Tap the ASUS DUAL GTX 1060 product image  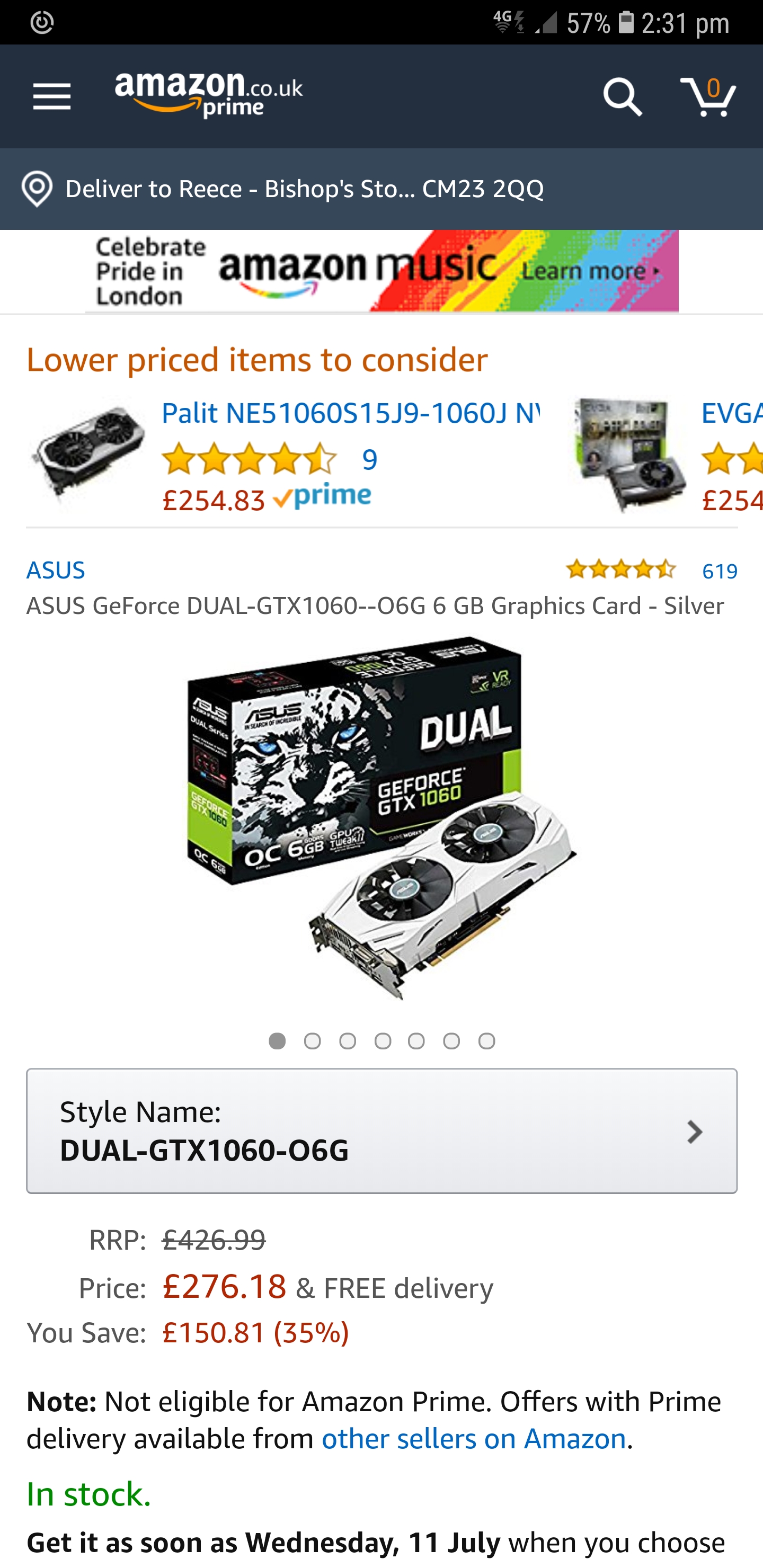[x=382, y=818]
